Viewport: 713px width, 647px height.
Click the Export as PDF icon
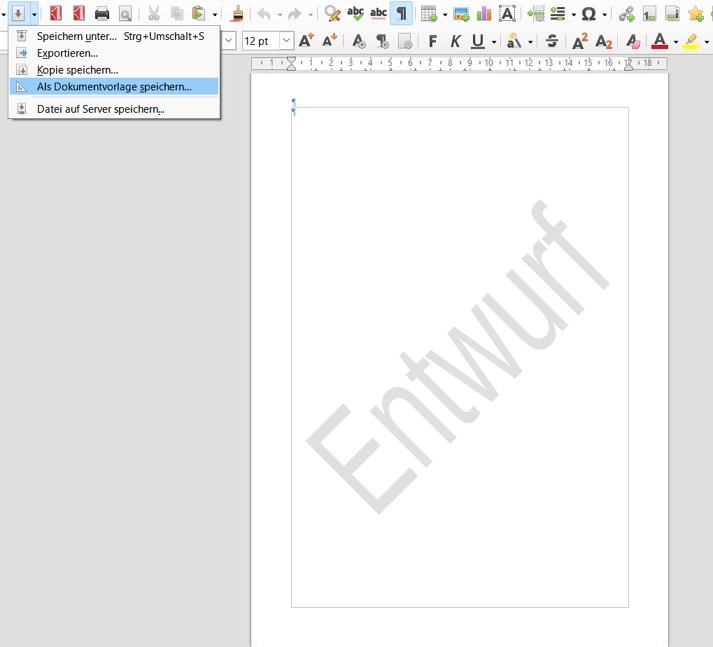tap(55, 14)
